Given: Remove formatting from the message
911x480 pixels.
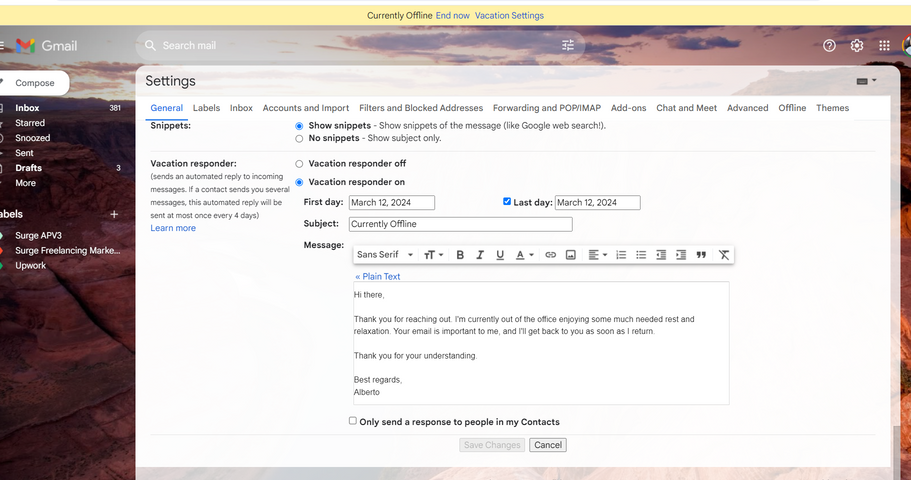Looking at the screenshot, I should 723,255.
